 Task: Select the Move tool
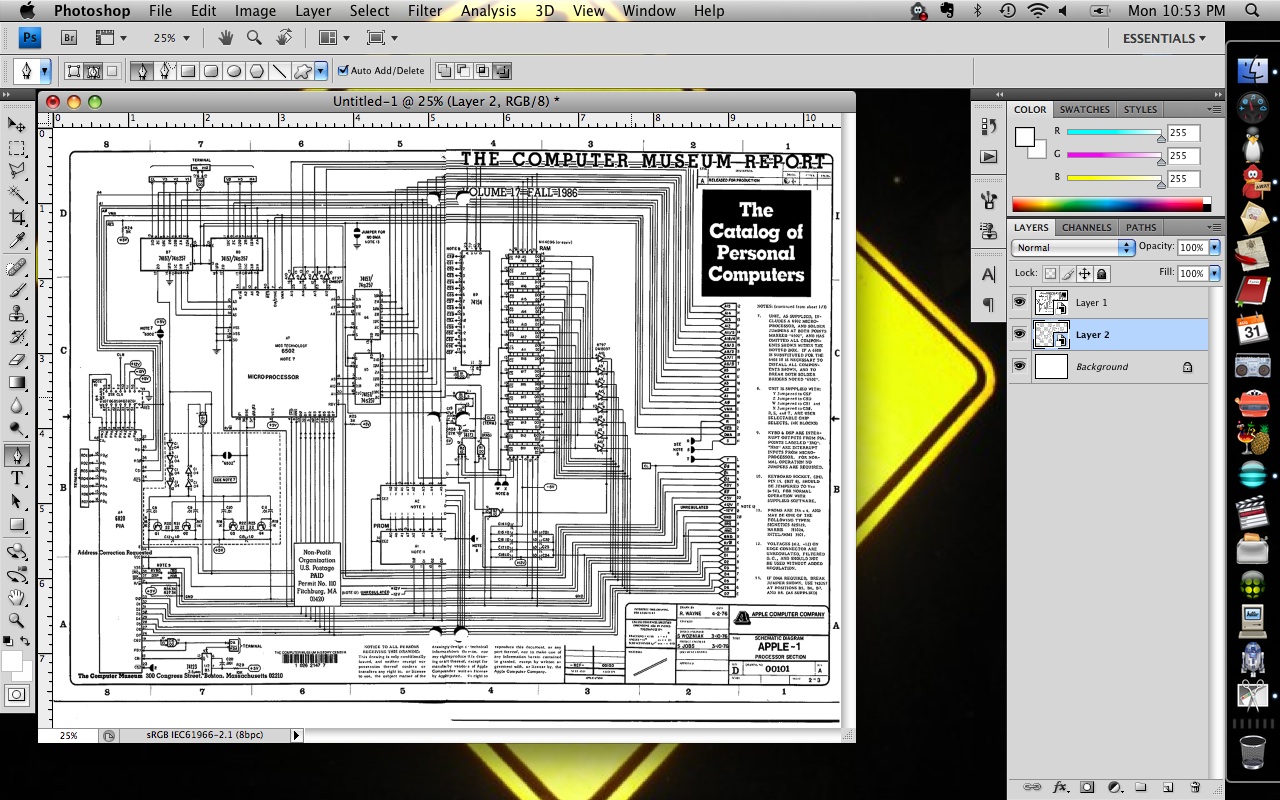[x=17, y=124]
